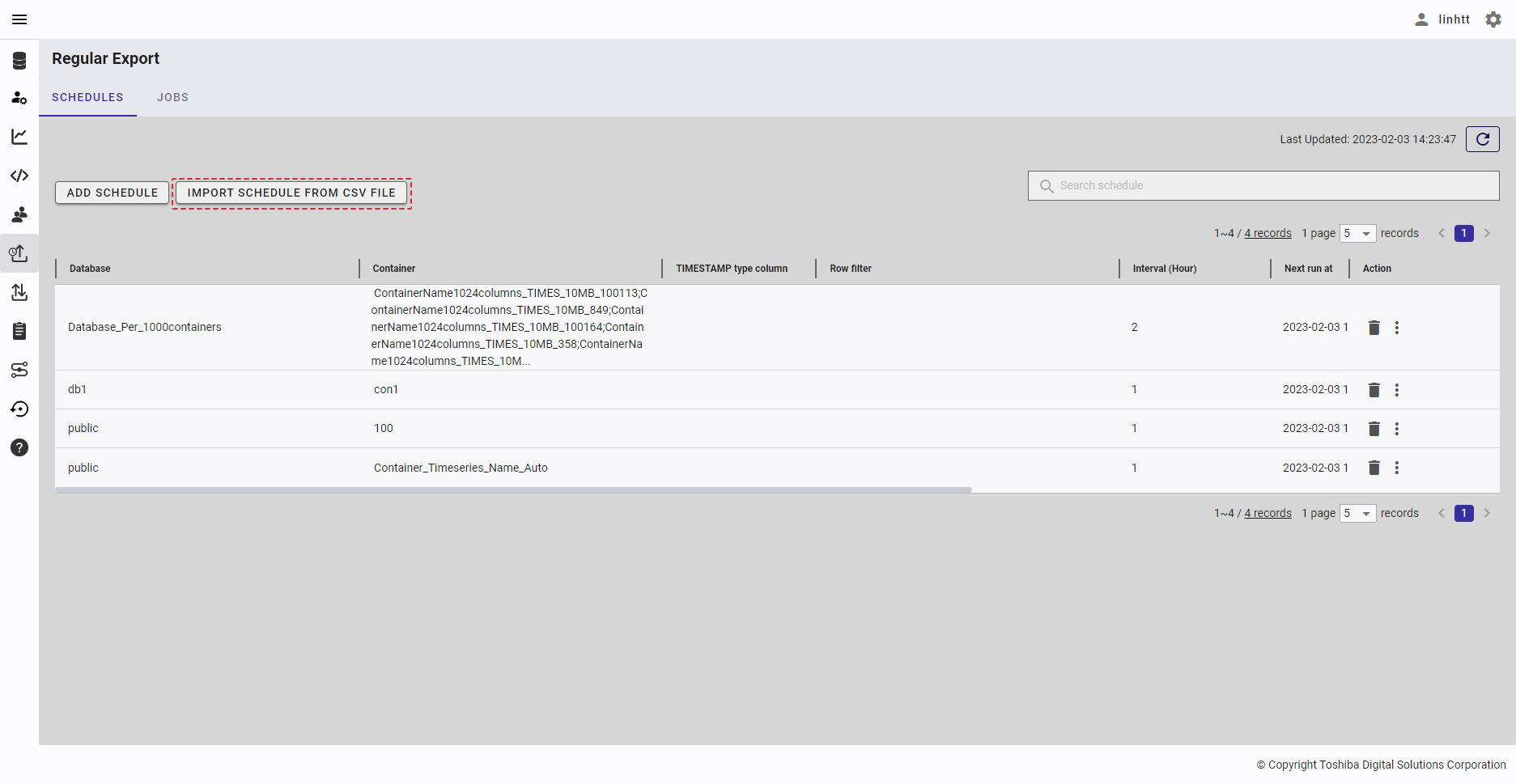Click the Row filter column header
The image size is (1516, 784).
point(851,269)
